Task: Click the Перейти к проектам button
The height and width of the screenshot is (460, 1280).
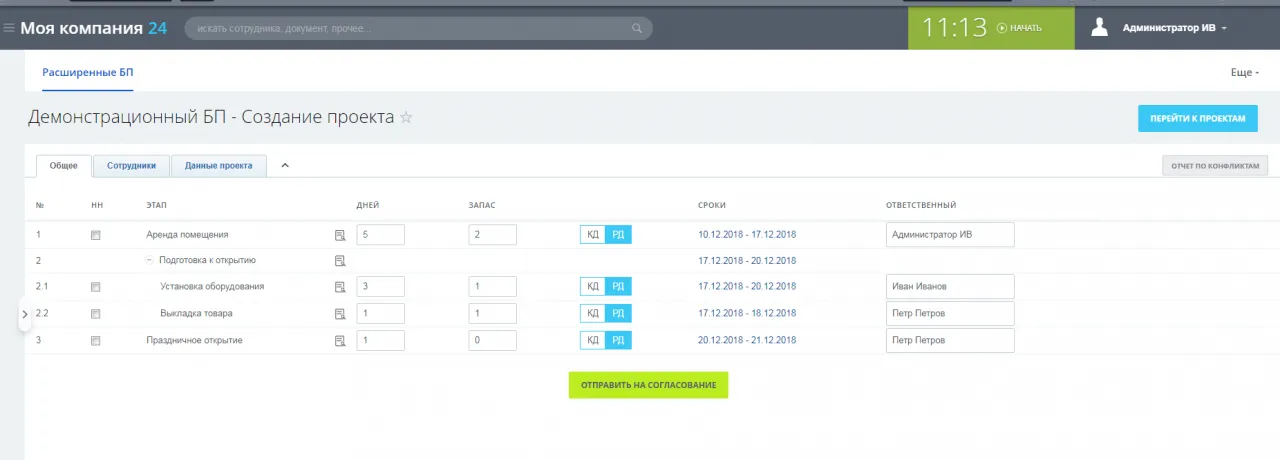Action: point(1197,118)
